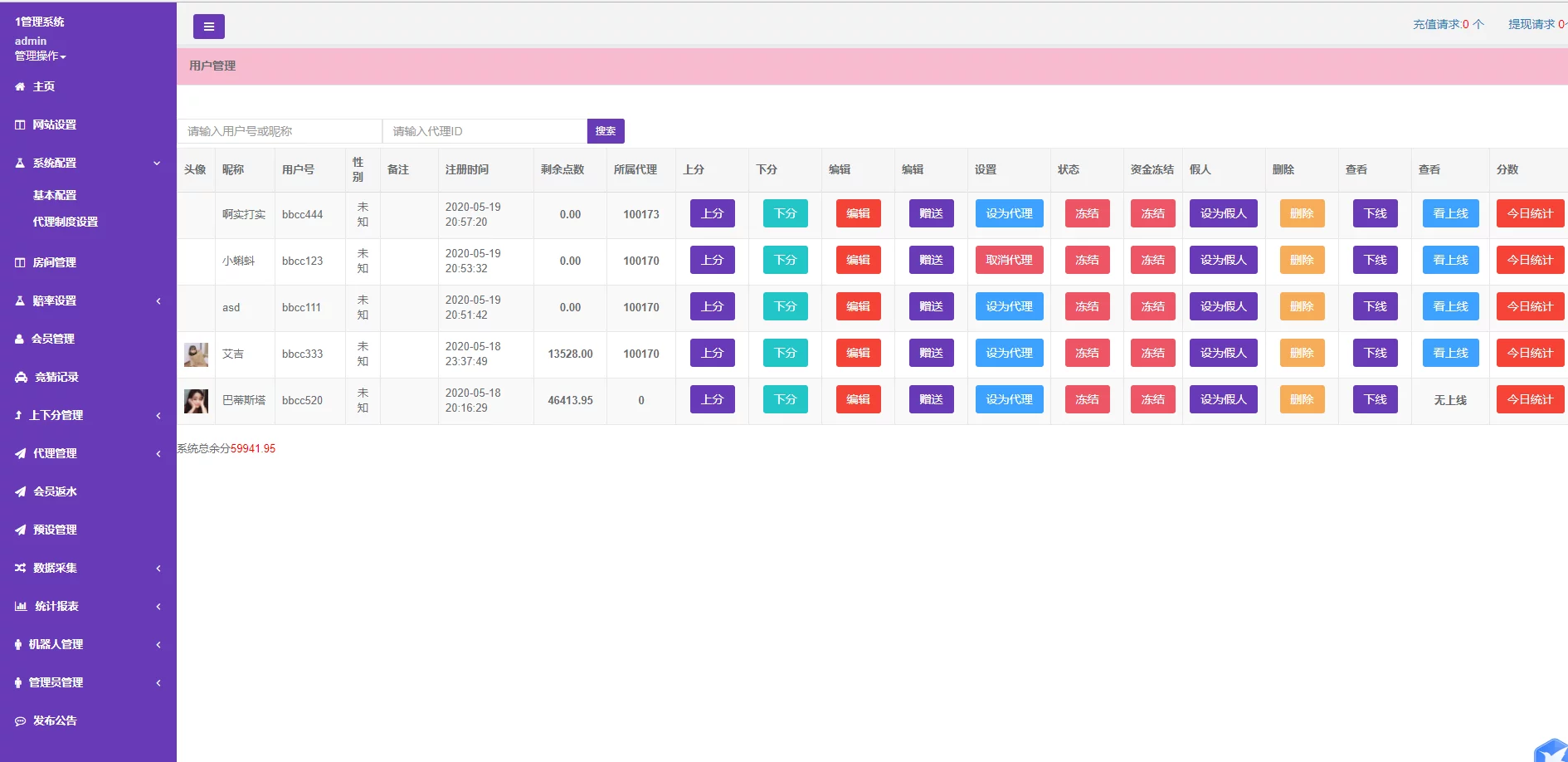Expand the 数据采集 submenu chevron
Image resolution: width=1568 pixels, height=762 pixels.
tap(158, 568)
